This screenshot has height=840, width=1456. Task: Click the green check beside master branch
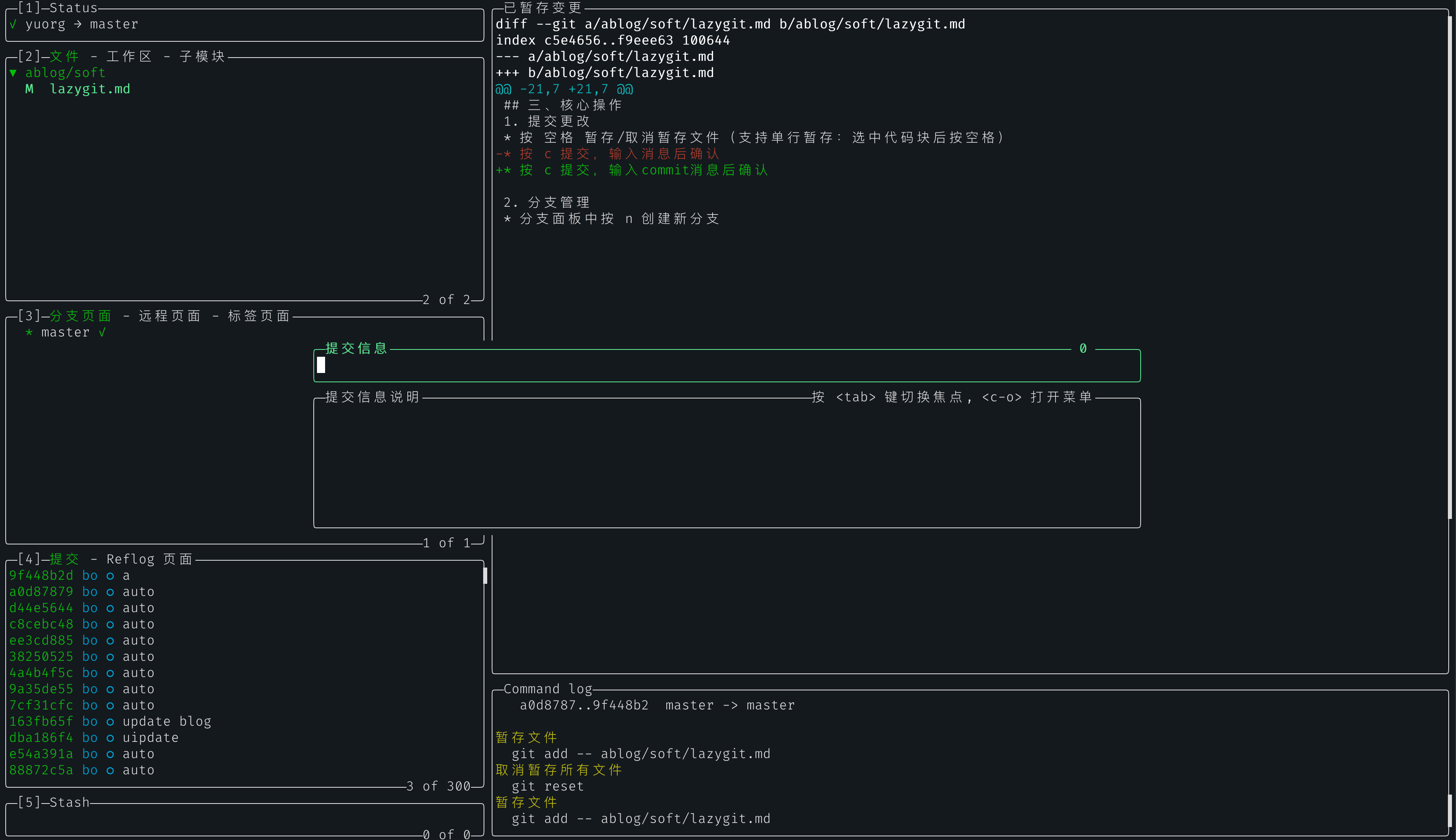(x=102, y=332)
